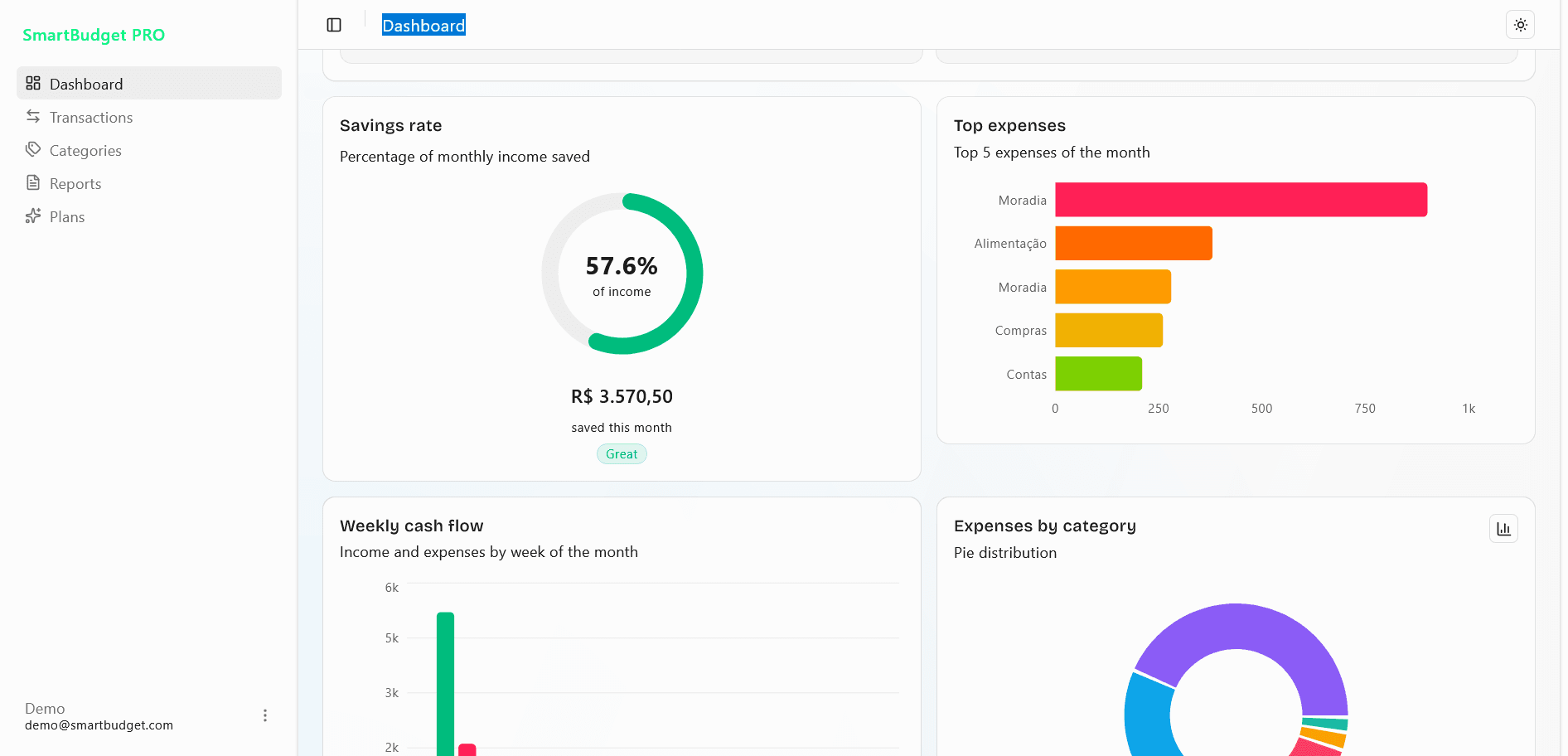Image resolution: width=1568 pixels, height=756 pixels.
Task: Click demo@smartbudget.com account email
Action: coord(99,725)
